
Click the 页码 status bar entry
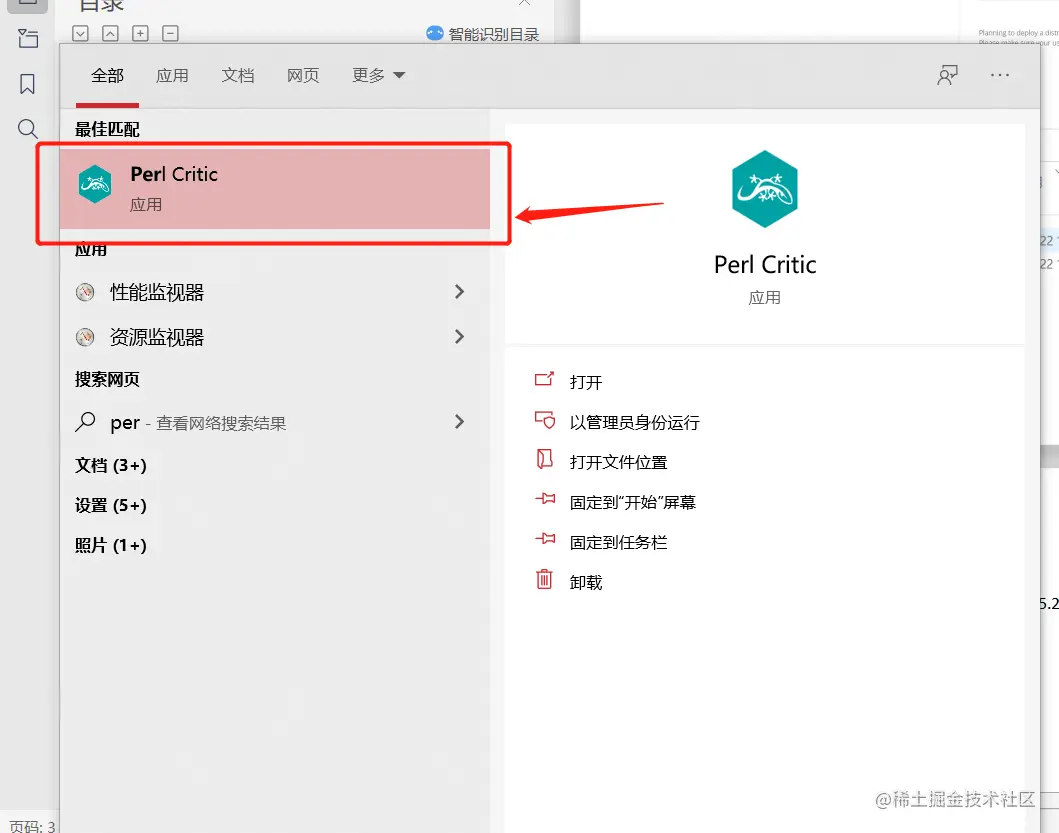pos(32,826)
